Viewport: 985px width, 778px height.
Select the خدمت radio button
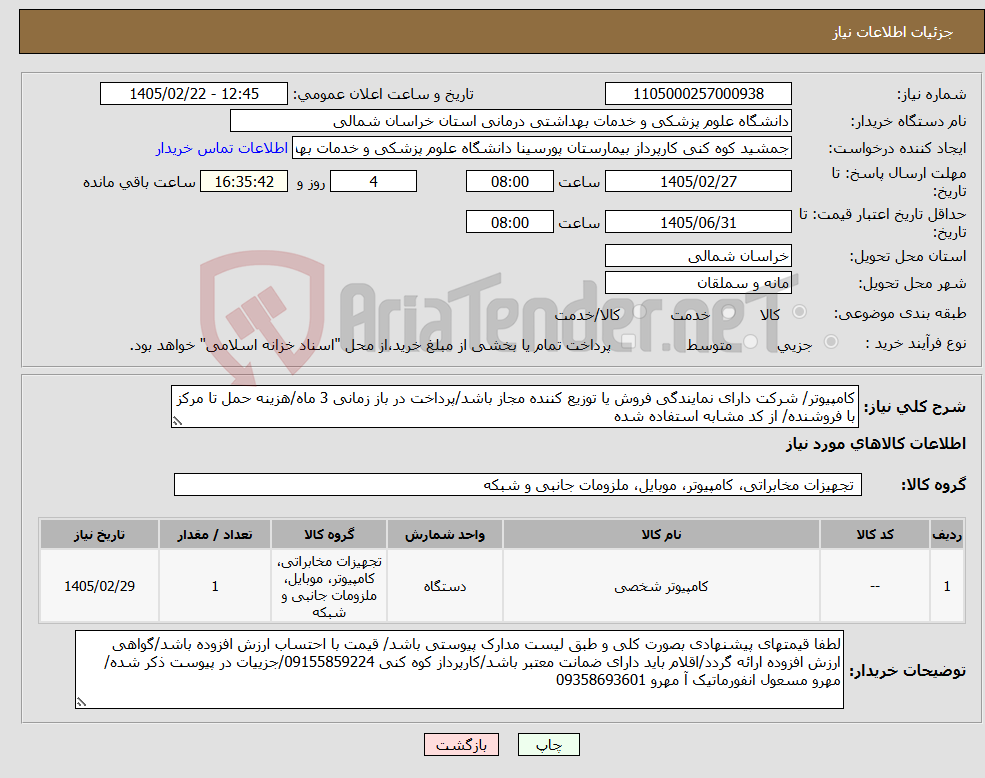[729, 312]
